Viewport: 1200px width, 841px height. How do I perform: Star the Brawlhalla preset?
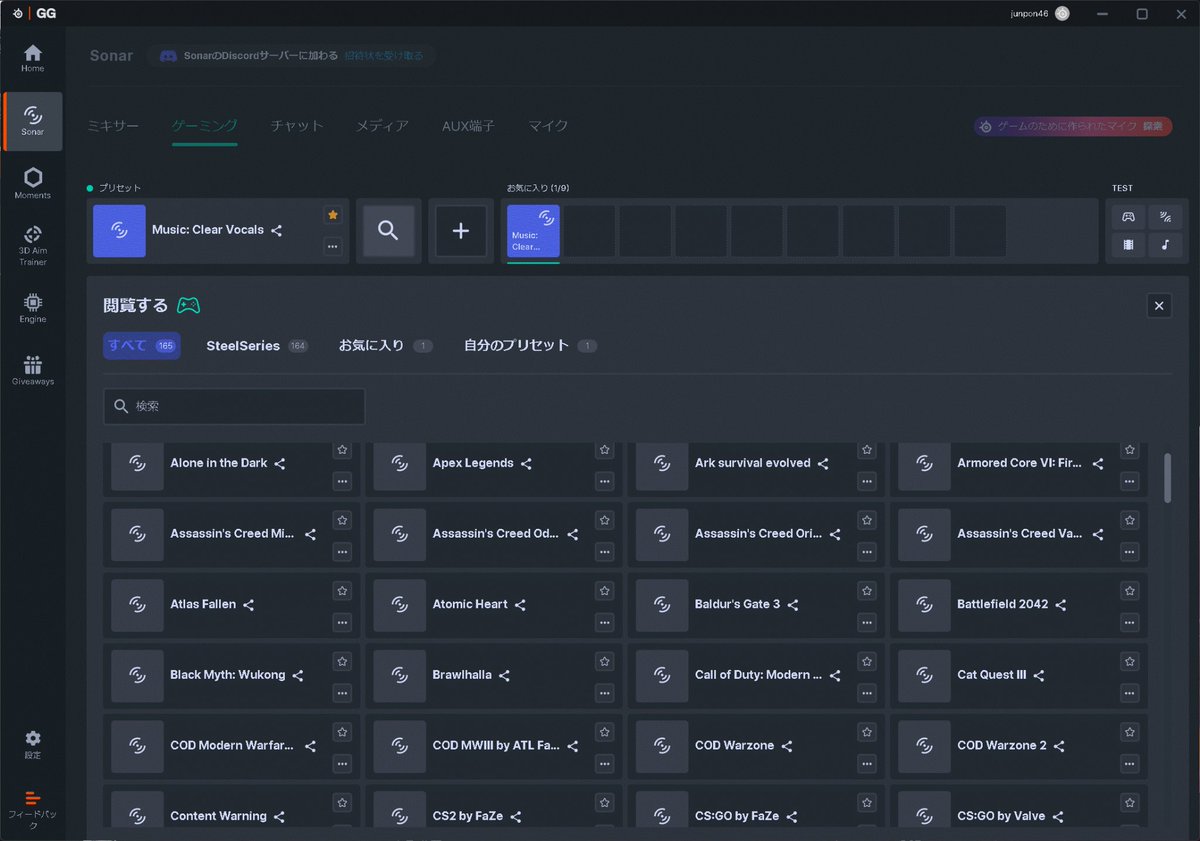[x=604, y=661]
